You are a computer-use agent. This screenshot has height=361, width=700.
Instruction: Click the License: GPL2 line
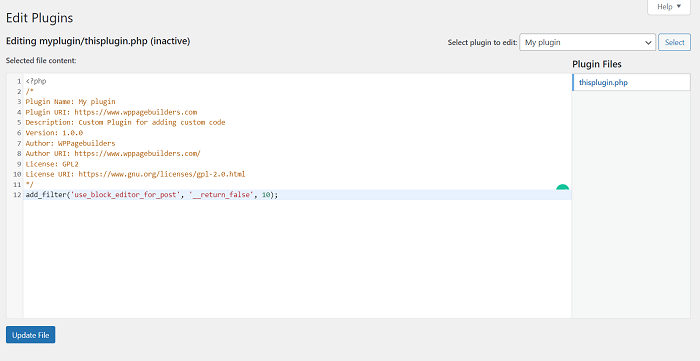point(52,164)
